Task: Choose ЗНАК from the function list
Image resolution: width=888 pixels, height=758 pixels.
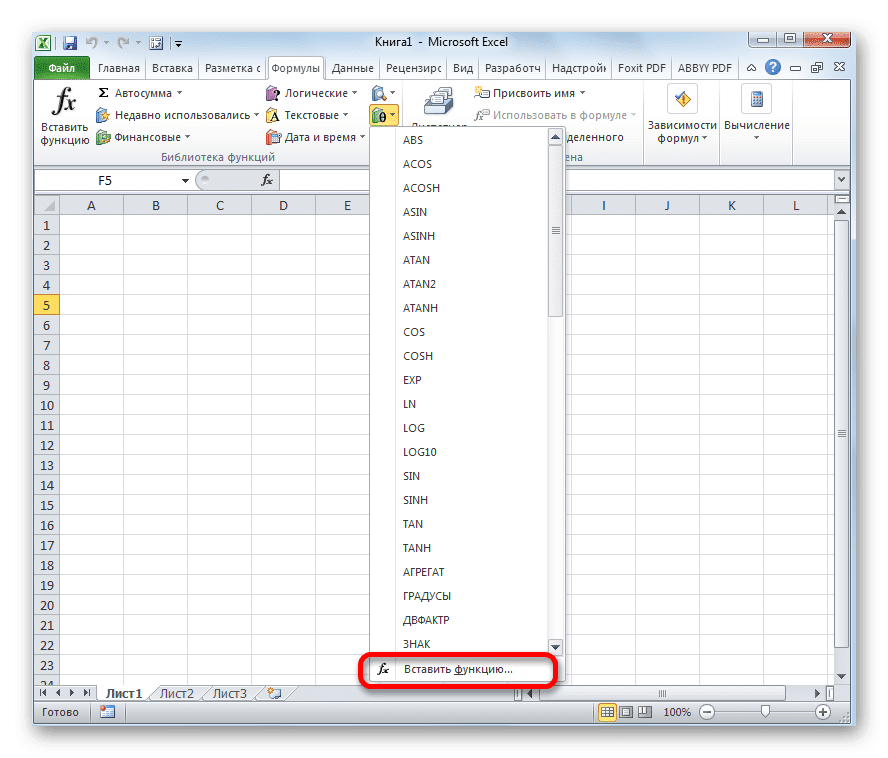Action: tap(459, 644)
